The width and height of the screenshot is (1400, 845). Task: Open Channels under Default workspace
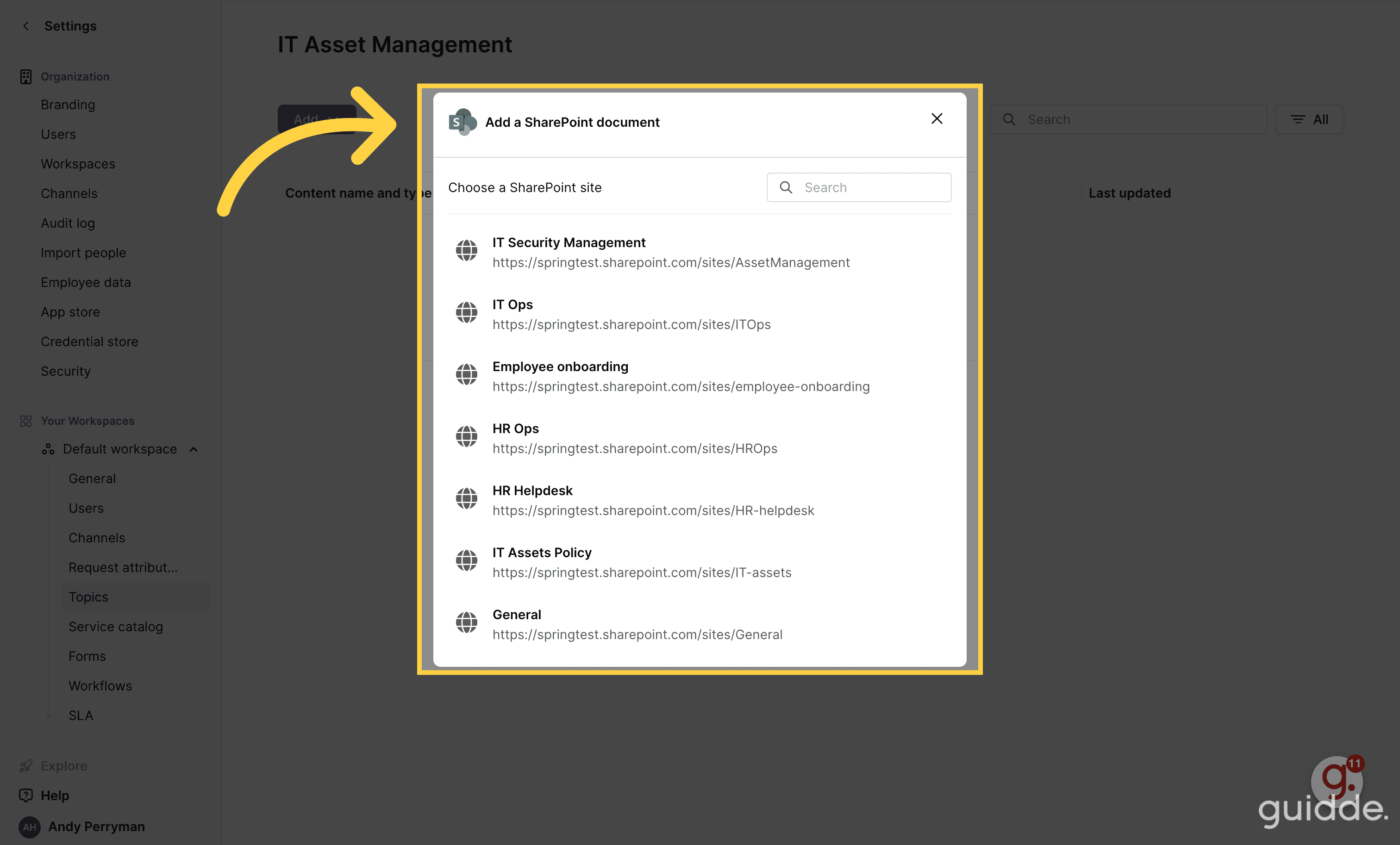(x=97, y=538)
